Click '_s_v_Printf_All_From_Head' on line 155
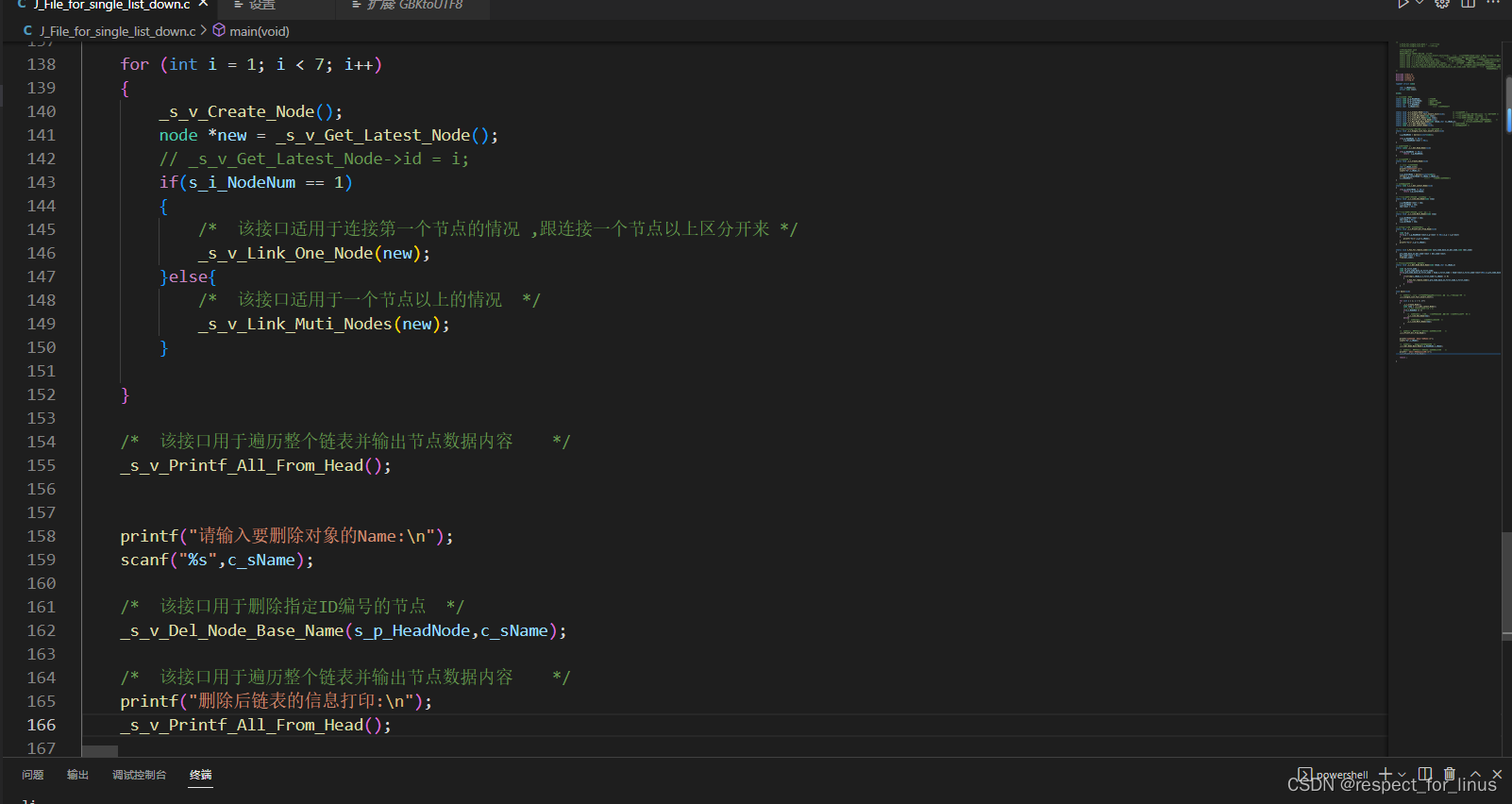This screenshot has width=1512, height=804. tap(242, 465)
